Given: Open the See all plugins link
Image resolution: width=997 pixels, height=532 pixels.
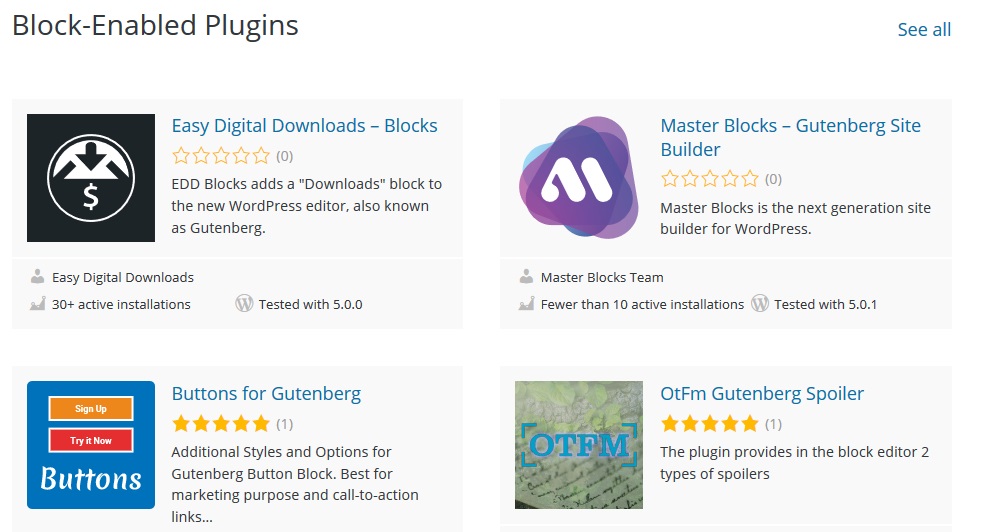Looking at the screenshot, I should pos(924,29).
